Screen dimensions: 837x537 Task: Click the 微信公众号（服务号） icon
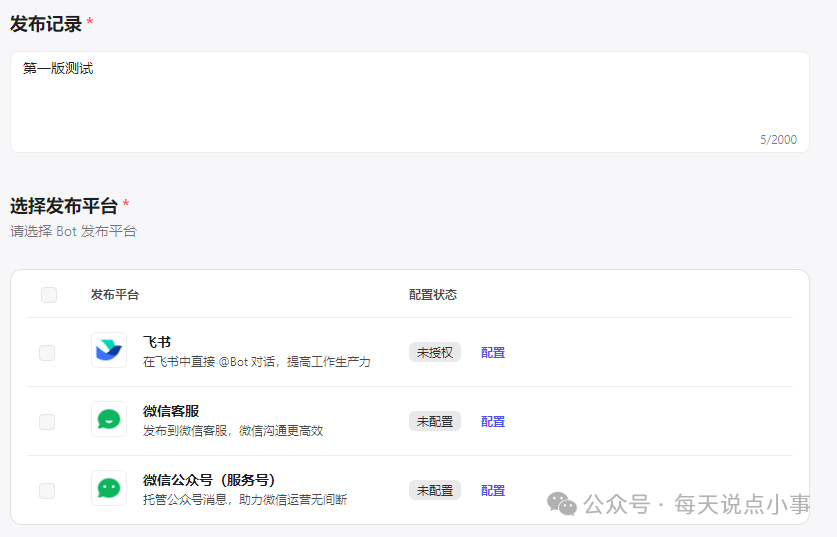click(x=109, y=488)
